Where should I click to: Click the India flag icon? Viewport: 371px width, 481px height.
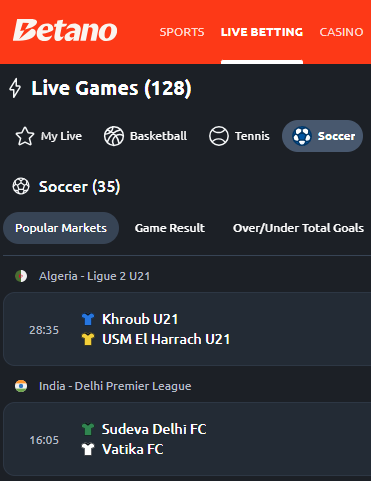tap(21, 386)
